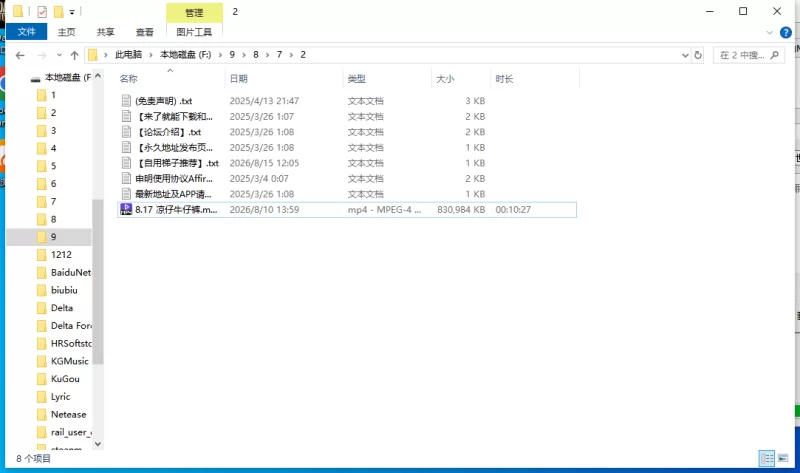Image resolution: width=800 pixels, height=473 pixels.
Task: Click folder 7 in the address path
Action: pyautogui.click(x=279, y=55)
